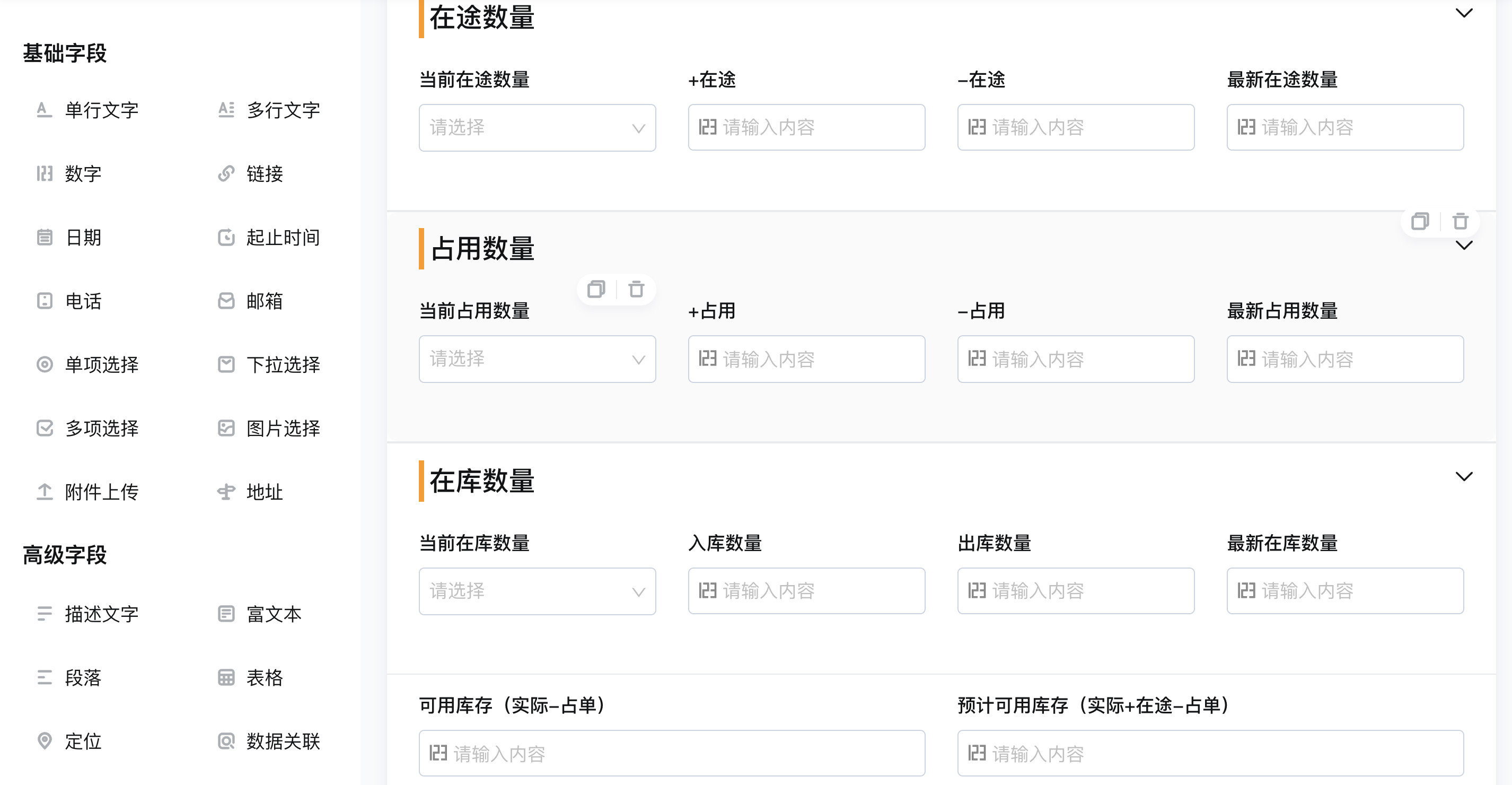The width and height of the screenshot is (1512, 785).
Task: Delete the 占用数量 section with trash icon
Action: pyautogui.click(x=1461, y=221)
